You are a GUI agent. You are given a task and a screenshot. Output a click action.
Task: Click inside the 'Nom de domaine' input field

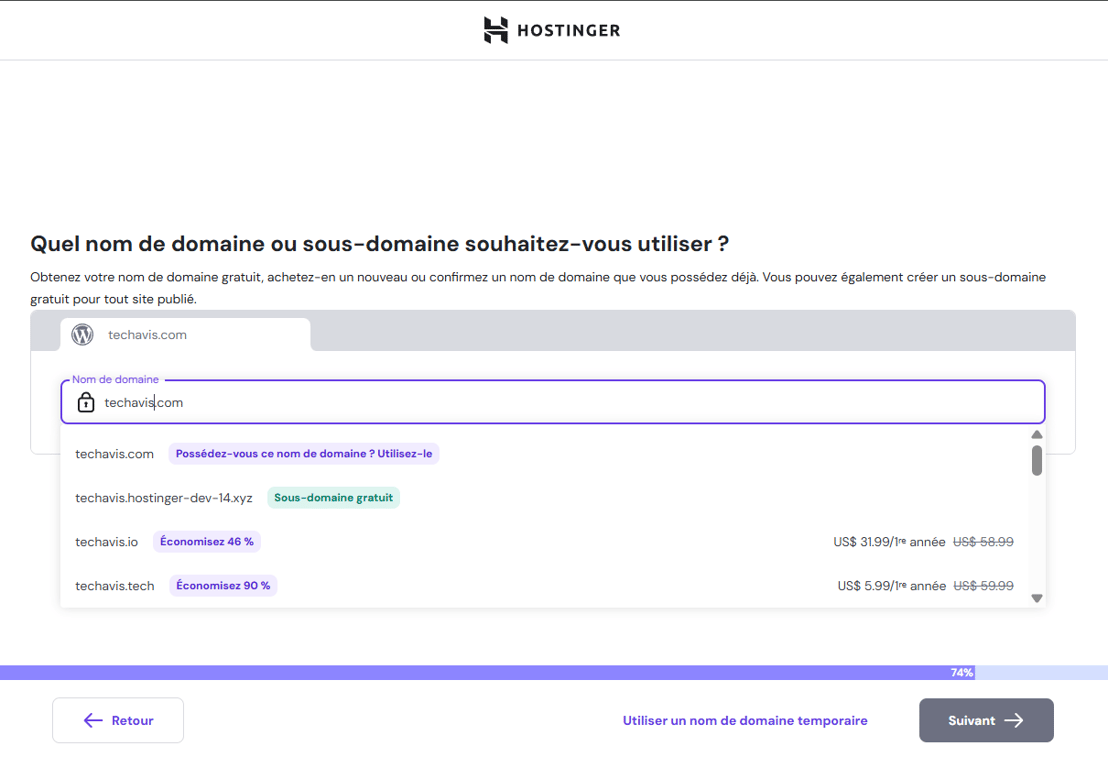pos(400,402)
